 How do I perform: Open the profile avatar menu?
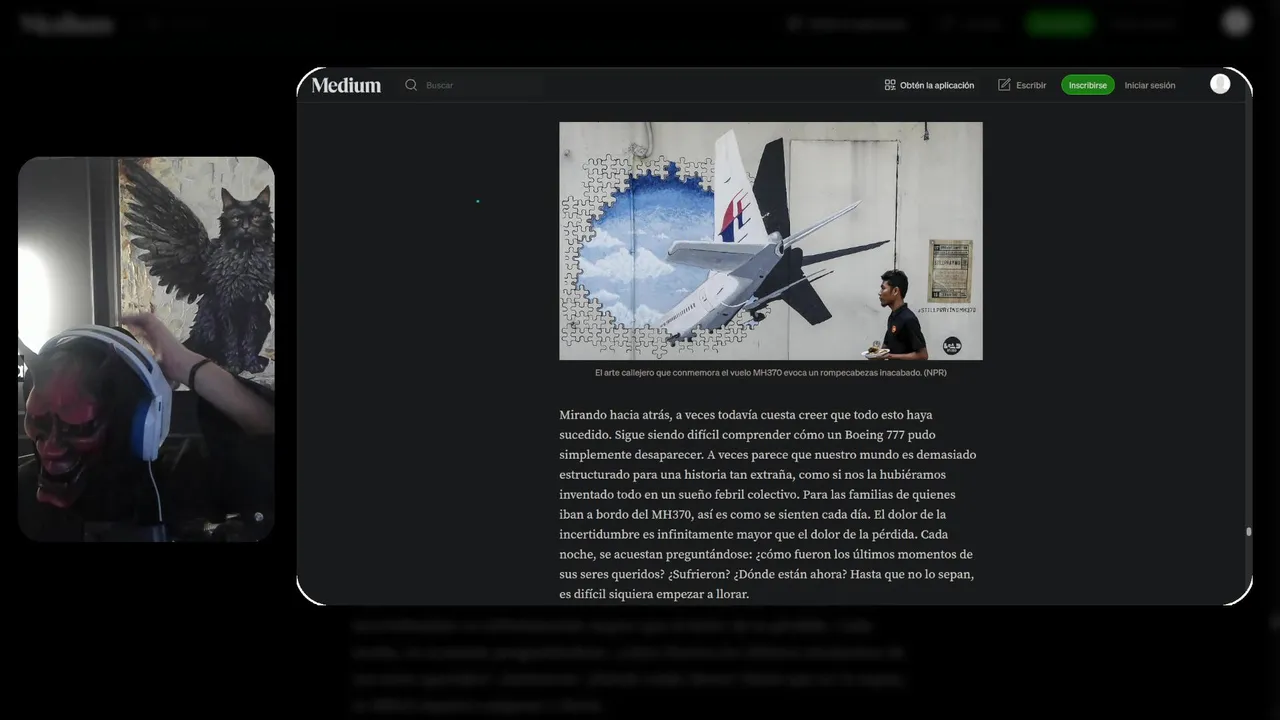pos(1220,84)
